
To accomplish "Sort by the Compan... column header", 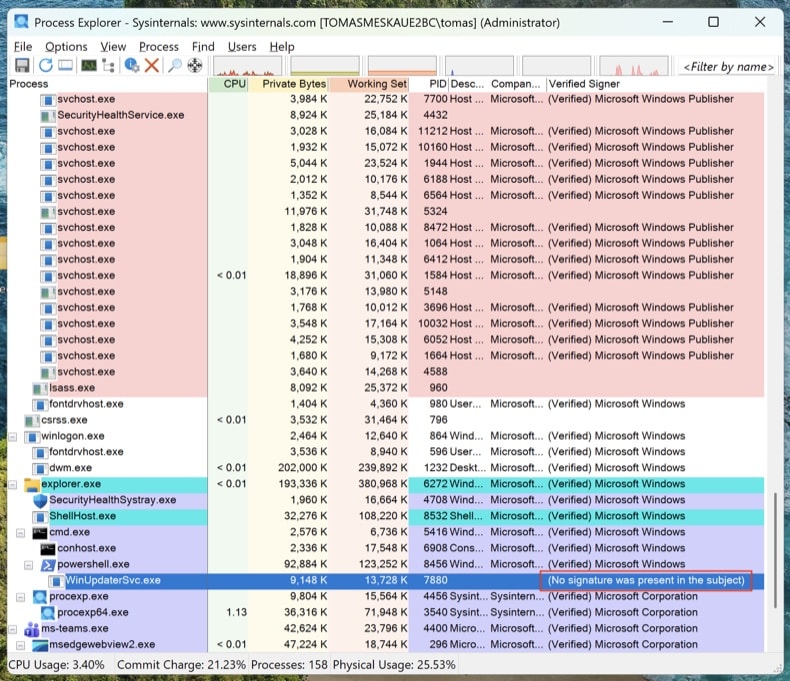I will [517, 84].
